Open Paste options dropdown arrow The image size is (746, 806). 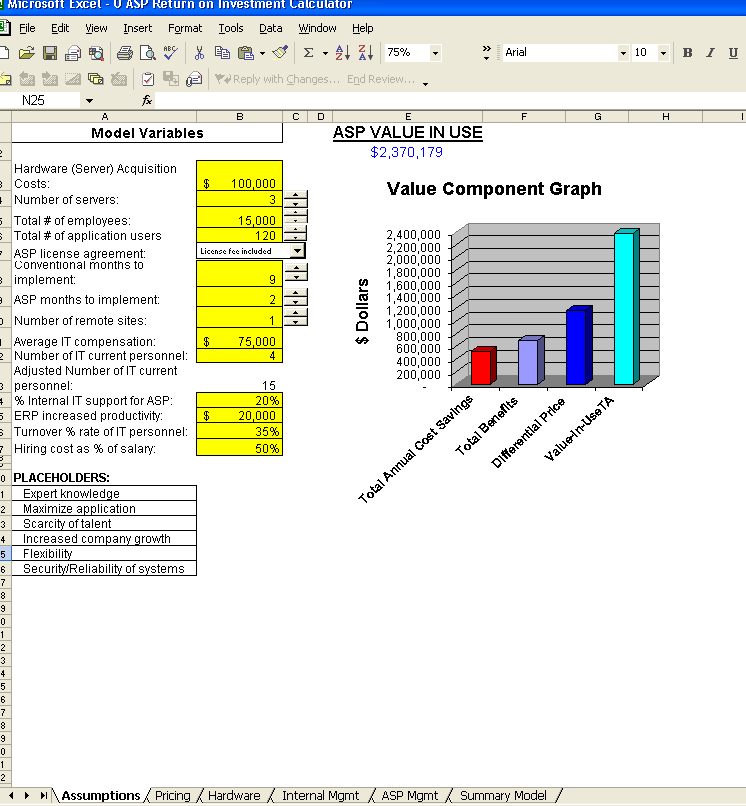pos(262,52)
